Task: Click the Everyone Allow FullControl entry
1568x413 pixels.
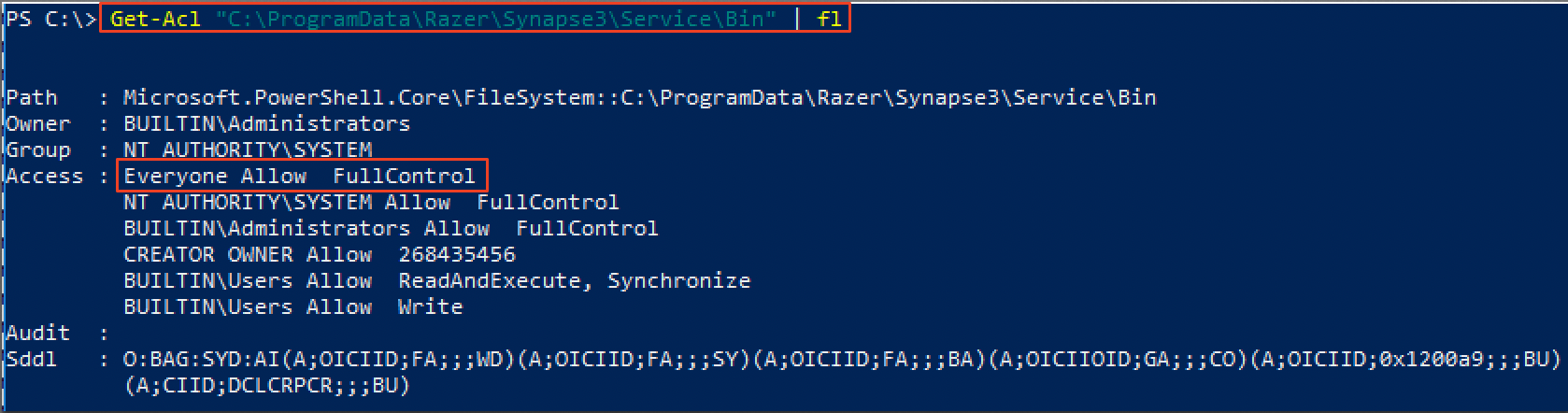Action: point(299,176)
